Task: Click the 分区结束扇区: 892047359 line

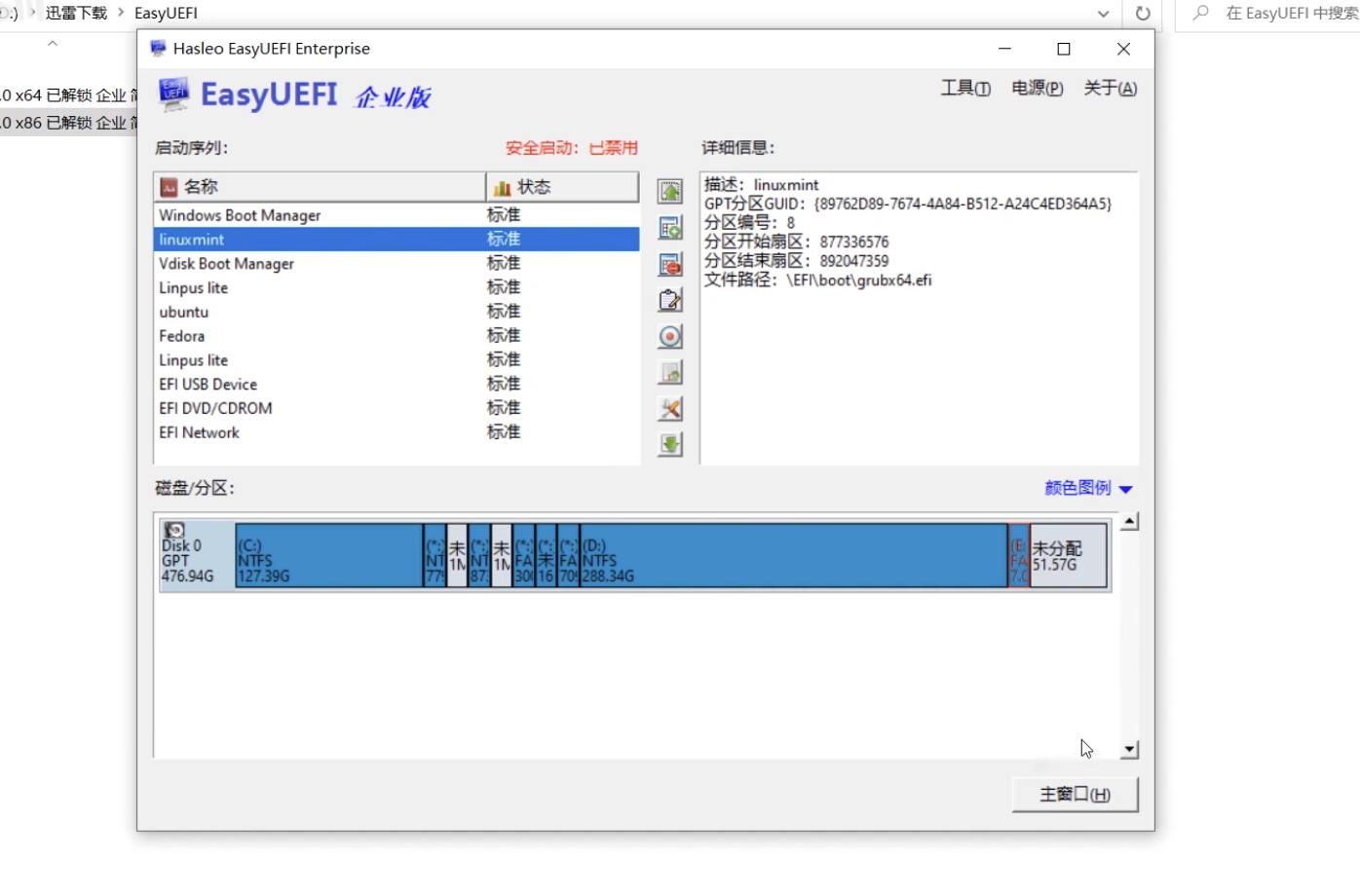Action: (x=797, y=261)
